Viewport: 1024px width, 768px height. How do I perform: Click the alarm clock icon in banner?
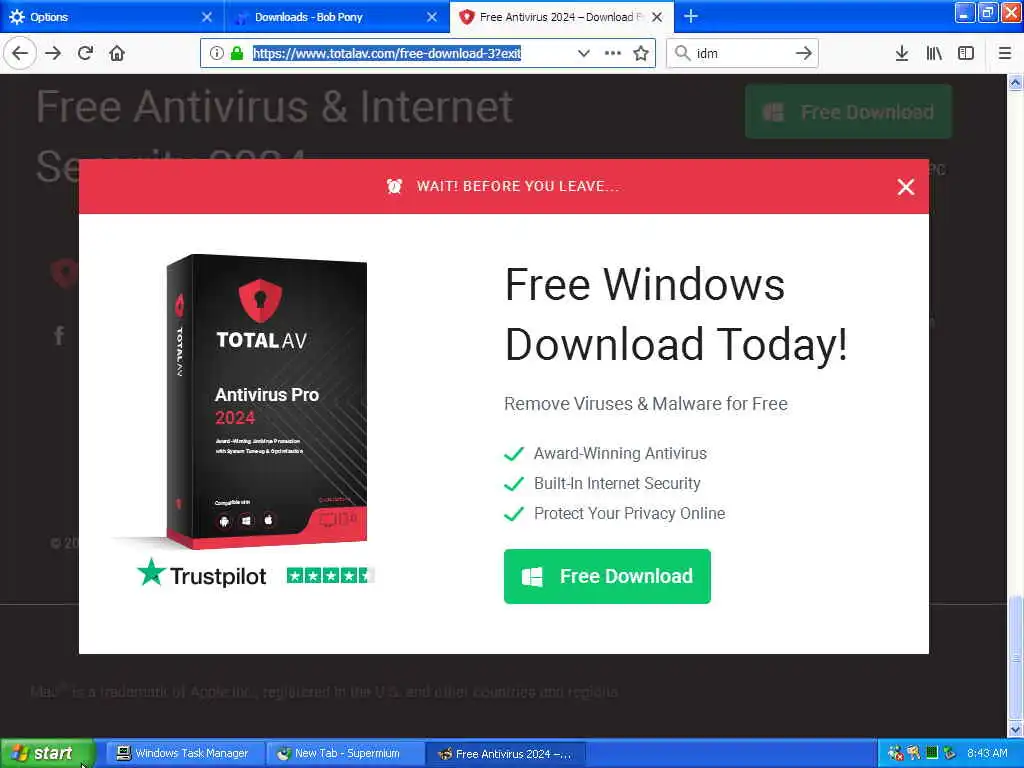pos(394,186)
